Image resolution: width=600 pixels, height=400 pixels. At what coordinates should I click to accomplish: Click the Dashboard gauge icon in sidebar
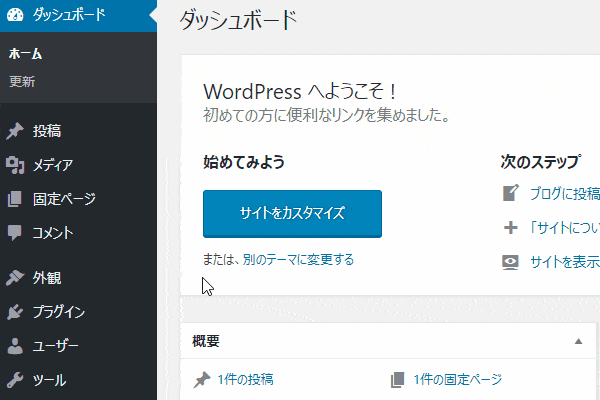(15, 15)
